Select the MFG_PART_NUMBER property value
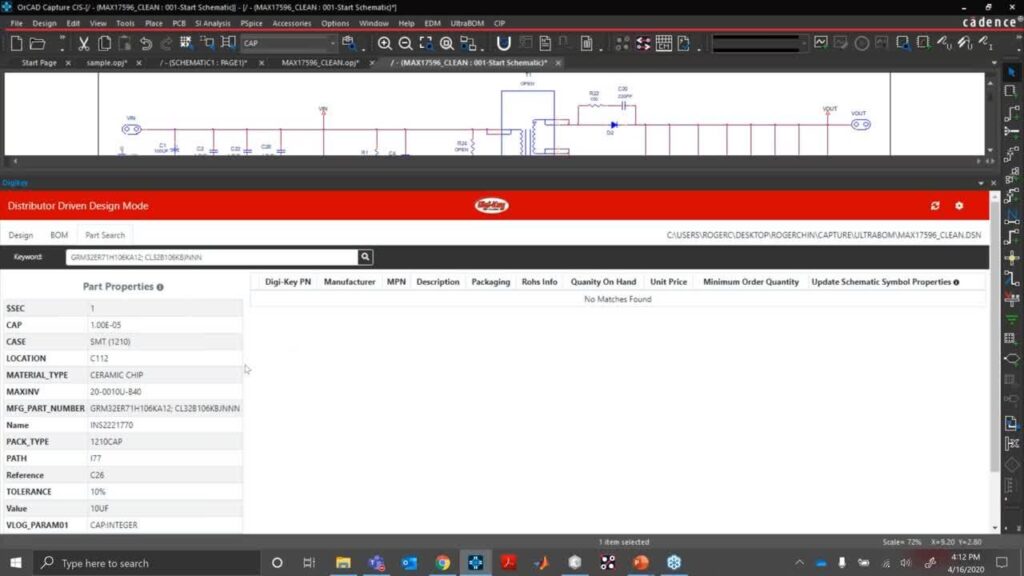The height and width of the screenshot is (576, 1024). point(165,409)
